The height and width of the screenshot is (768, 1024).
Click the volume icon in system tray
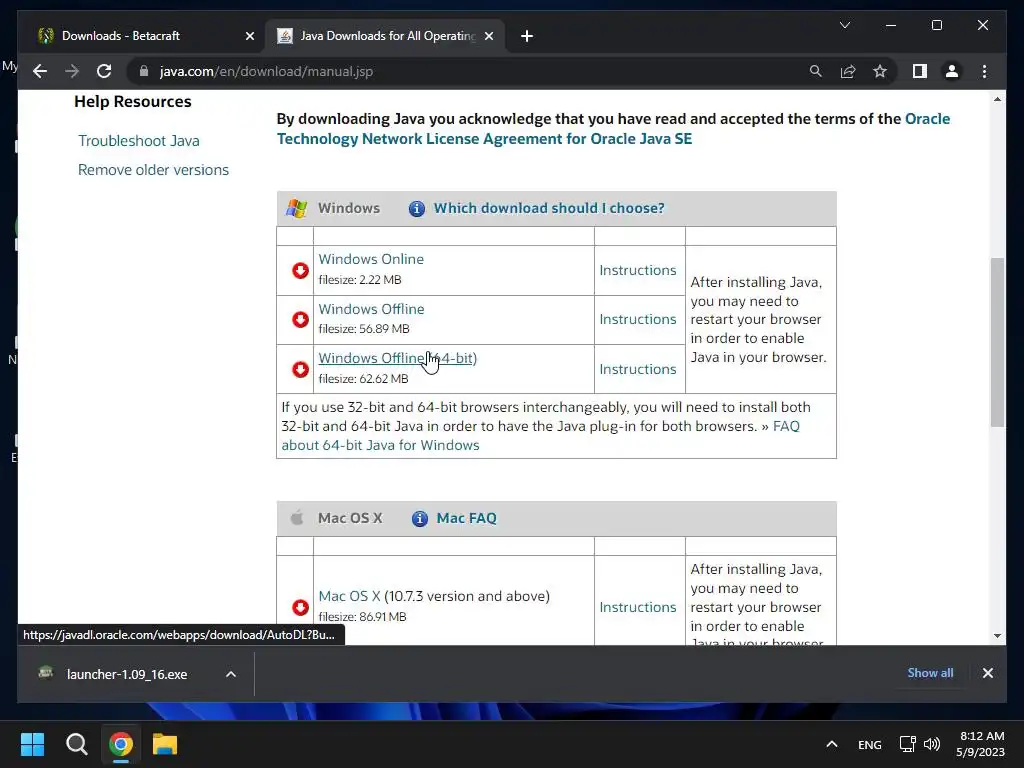point(933,744)
